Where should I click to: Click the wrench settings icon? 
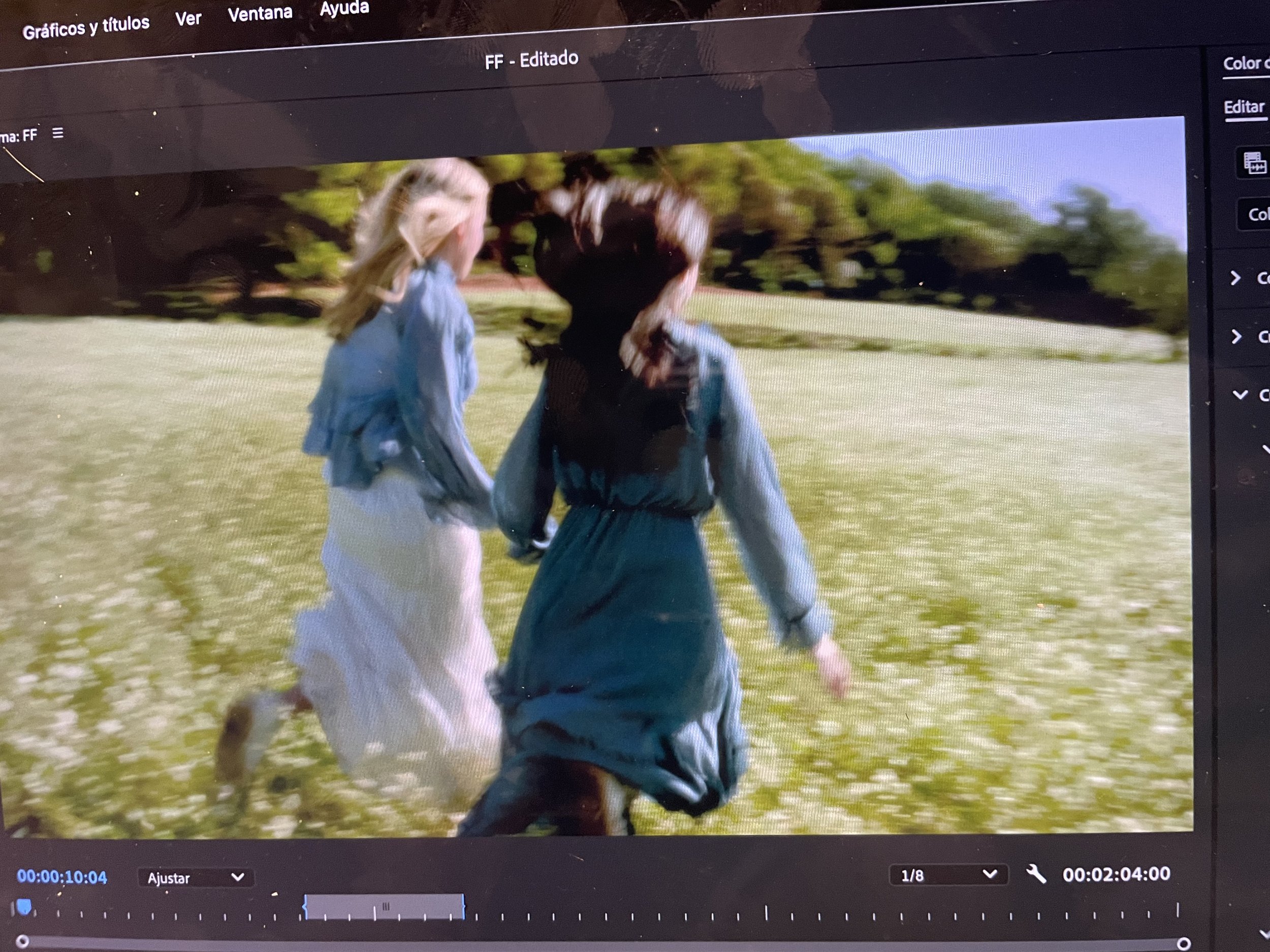pos(1036,874)
